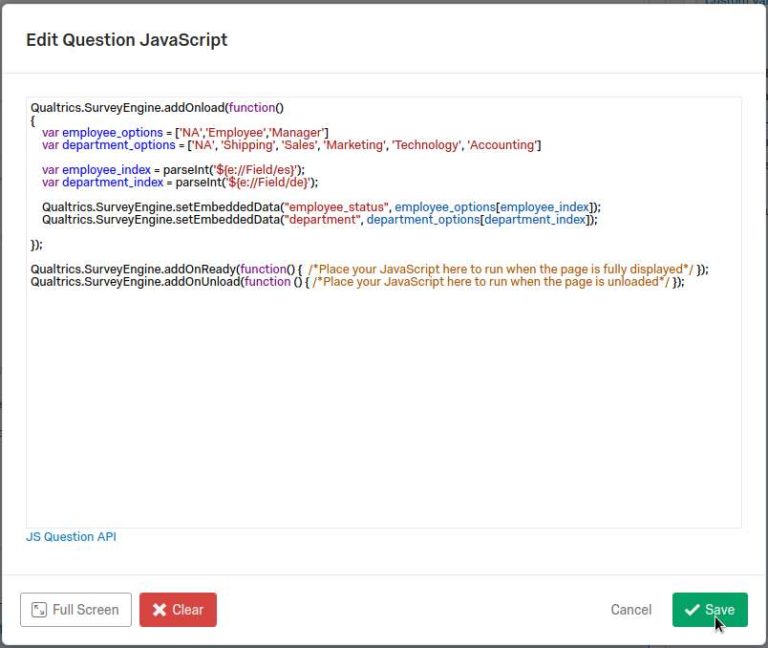Click the 'var employee_options' code line
768x648 pixels.
tap(185, 133)
